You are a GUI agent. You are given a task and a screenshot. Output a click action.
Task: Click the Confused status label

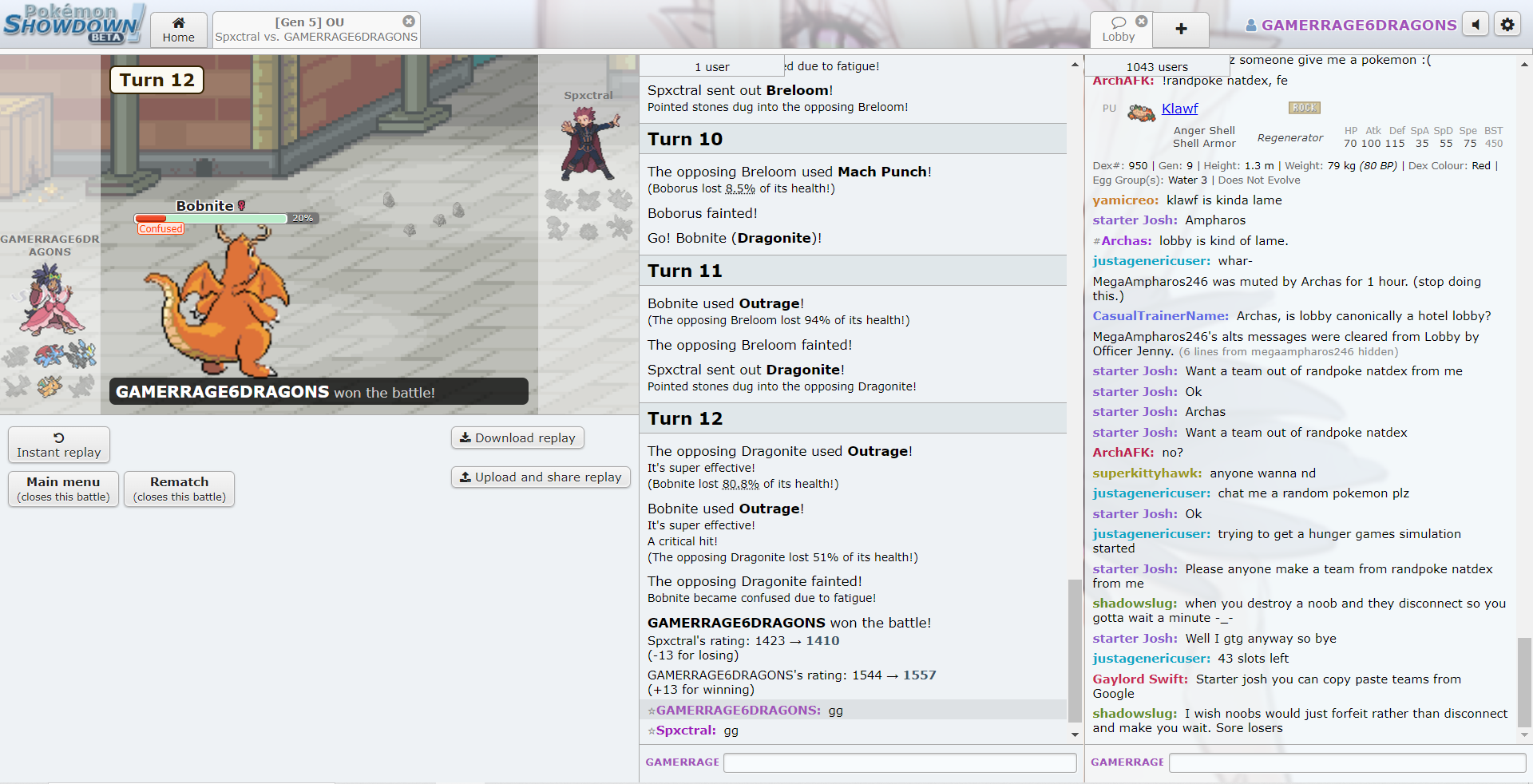tap(160, 229)
